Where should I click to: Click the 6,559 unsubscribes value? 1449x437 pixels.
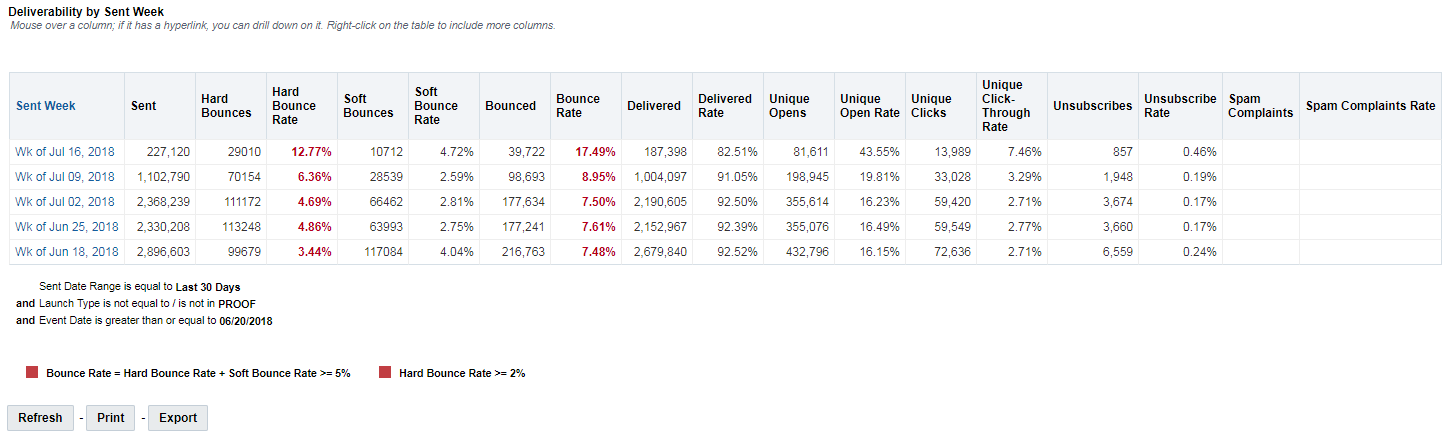(1117, 252)
